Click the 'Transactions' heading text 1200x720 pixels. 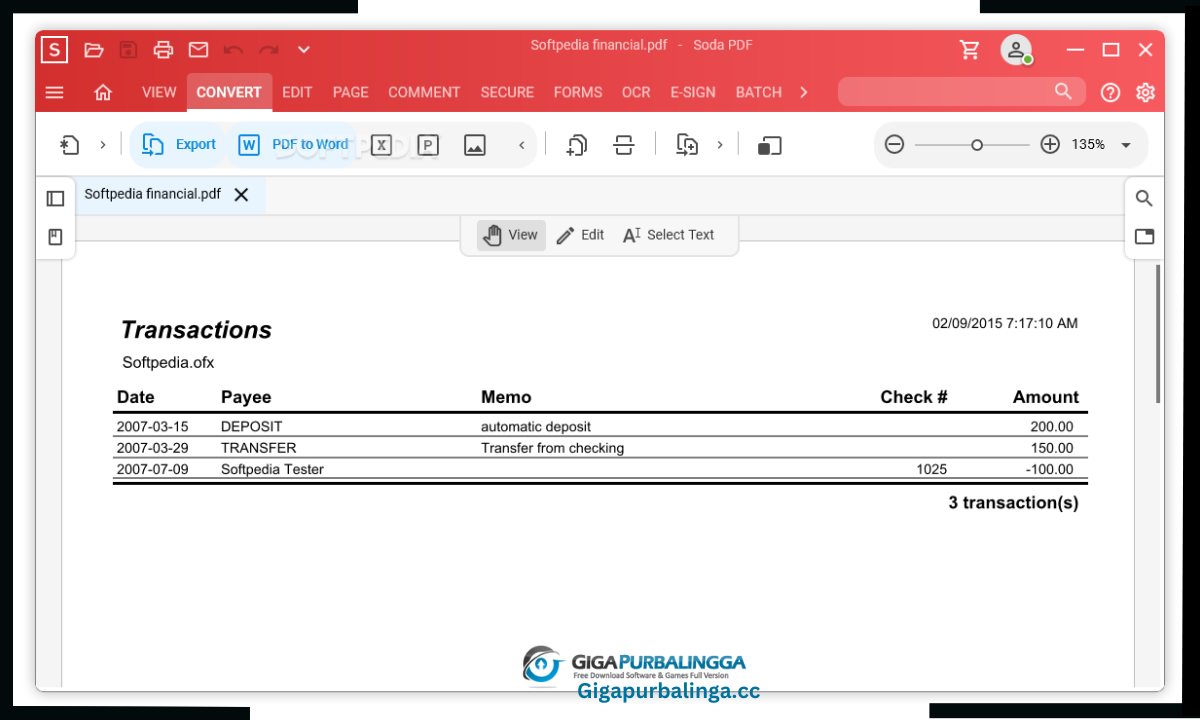(196, 330)
